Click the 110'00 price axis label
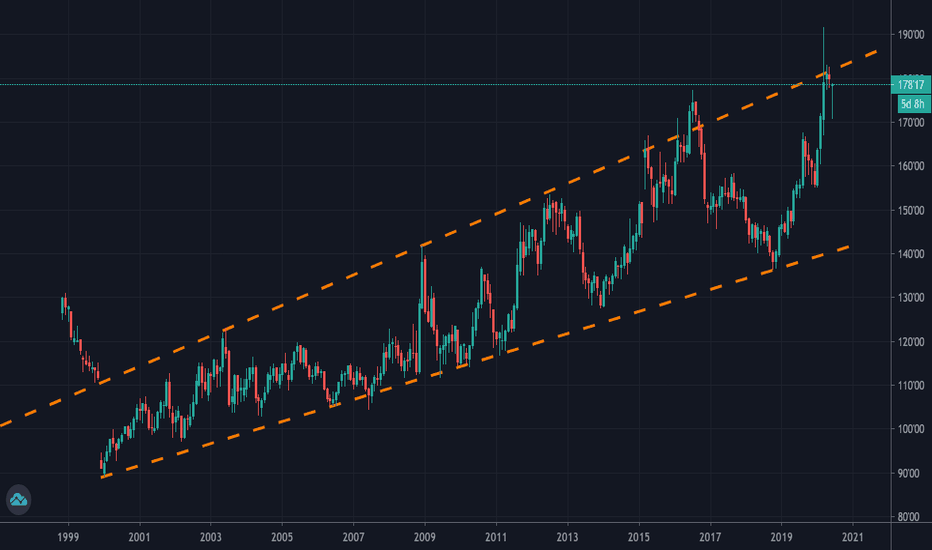The image size is (932, 550). pos(911,385)
